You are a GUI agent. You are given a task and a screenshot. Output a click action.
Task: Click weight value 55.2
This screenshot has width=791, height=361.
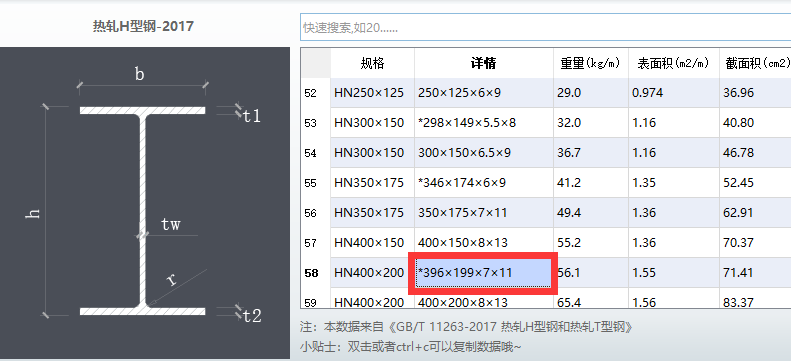click(x=591, y=243)
